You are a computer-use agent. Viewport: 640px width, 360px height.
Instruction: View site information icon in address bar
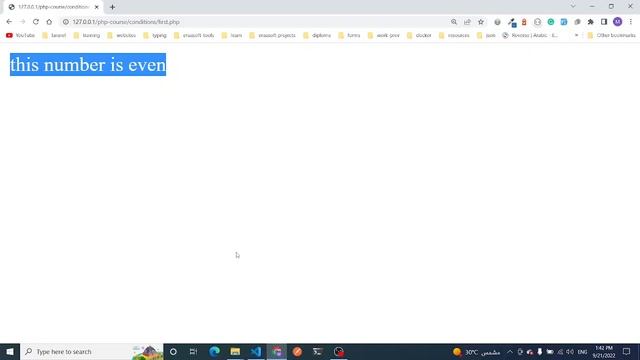point(66,22)
